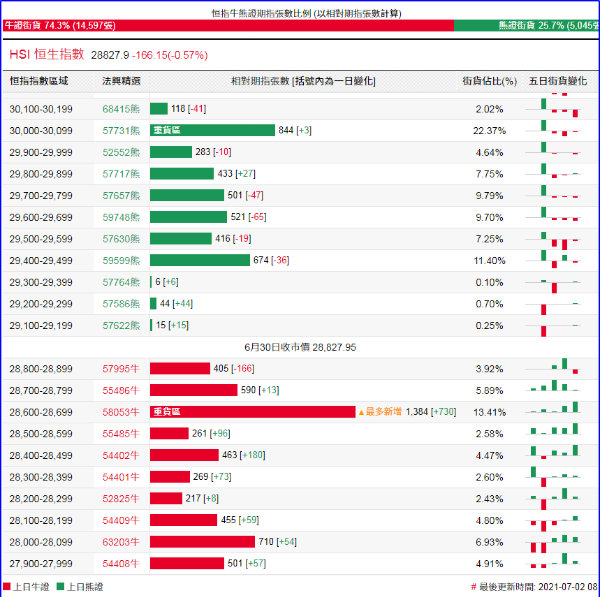Click the range 29,400-29,499

(41, 261)
